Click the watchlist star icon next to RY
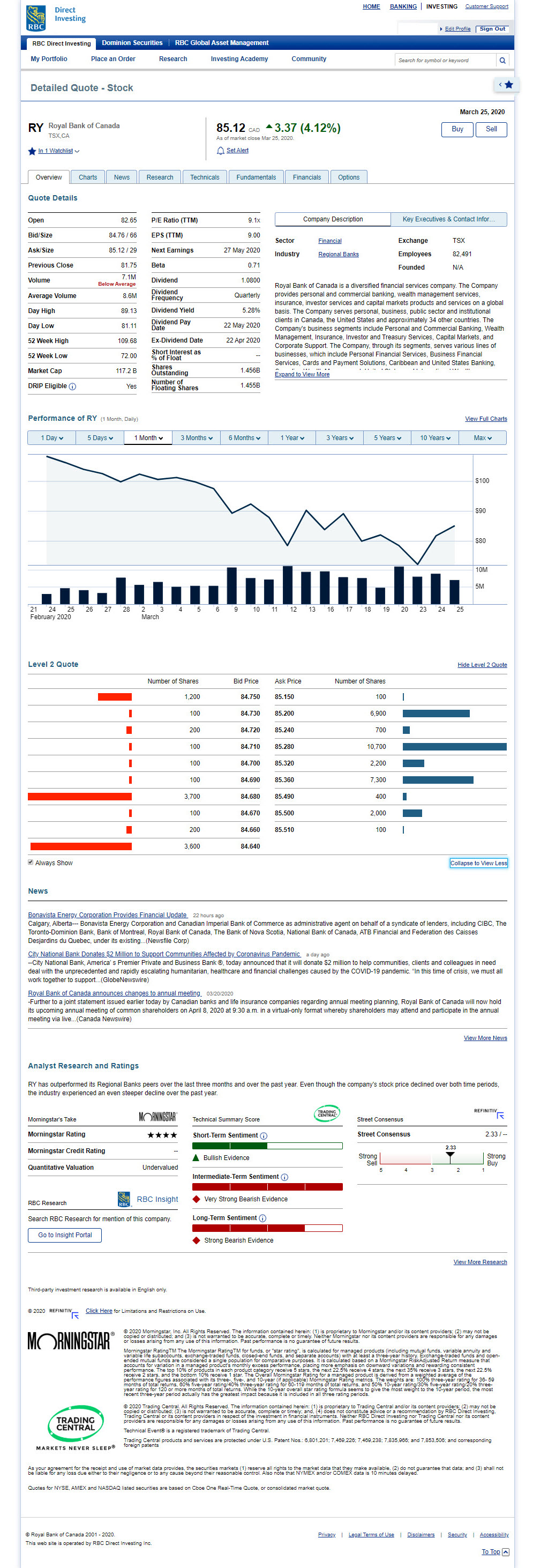Screen dimensions: 533x1568 (32, 151)
